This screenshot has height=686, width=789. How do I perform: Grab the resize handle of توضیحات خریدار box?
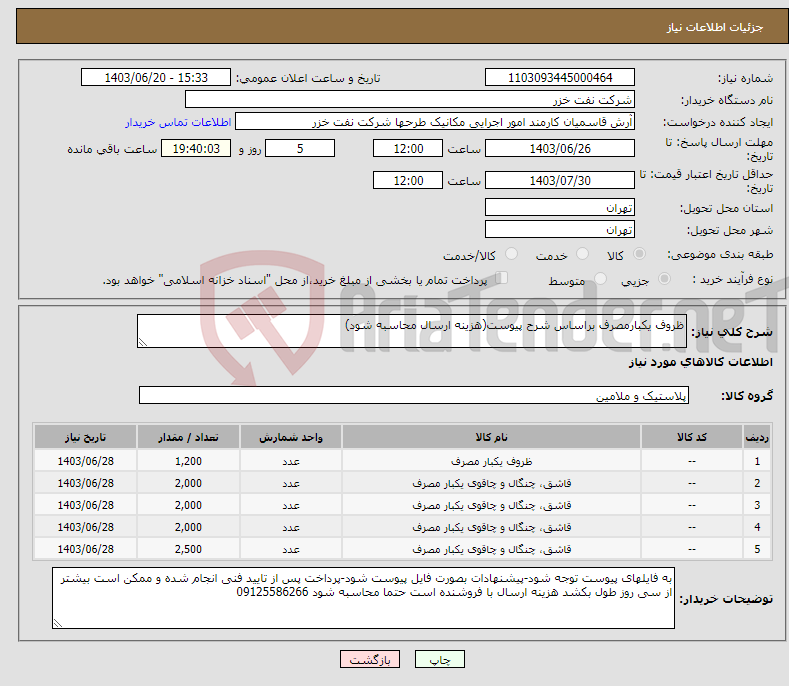[58, 623]
